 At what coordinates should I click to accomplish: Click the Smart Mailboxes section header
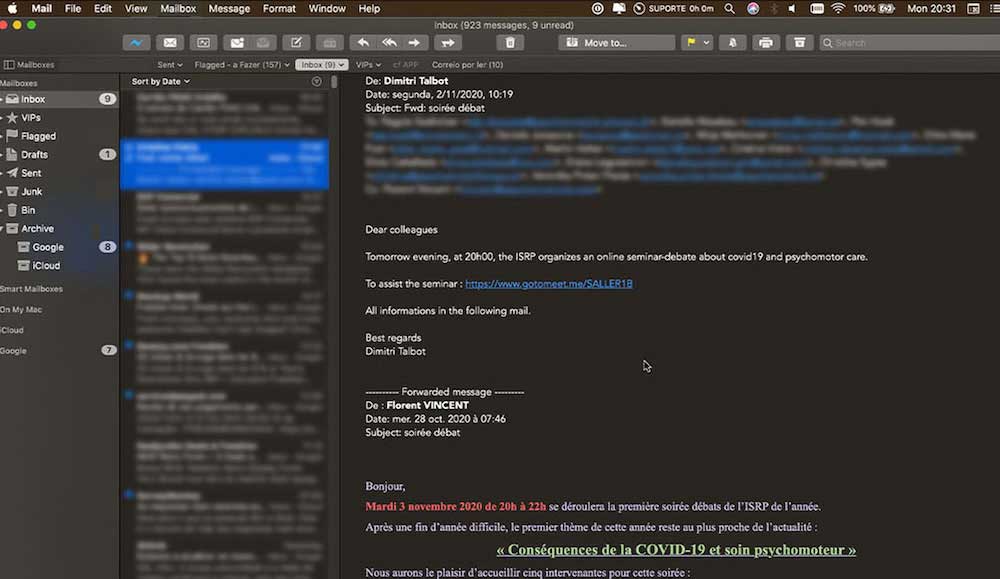[31, 289]
